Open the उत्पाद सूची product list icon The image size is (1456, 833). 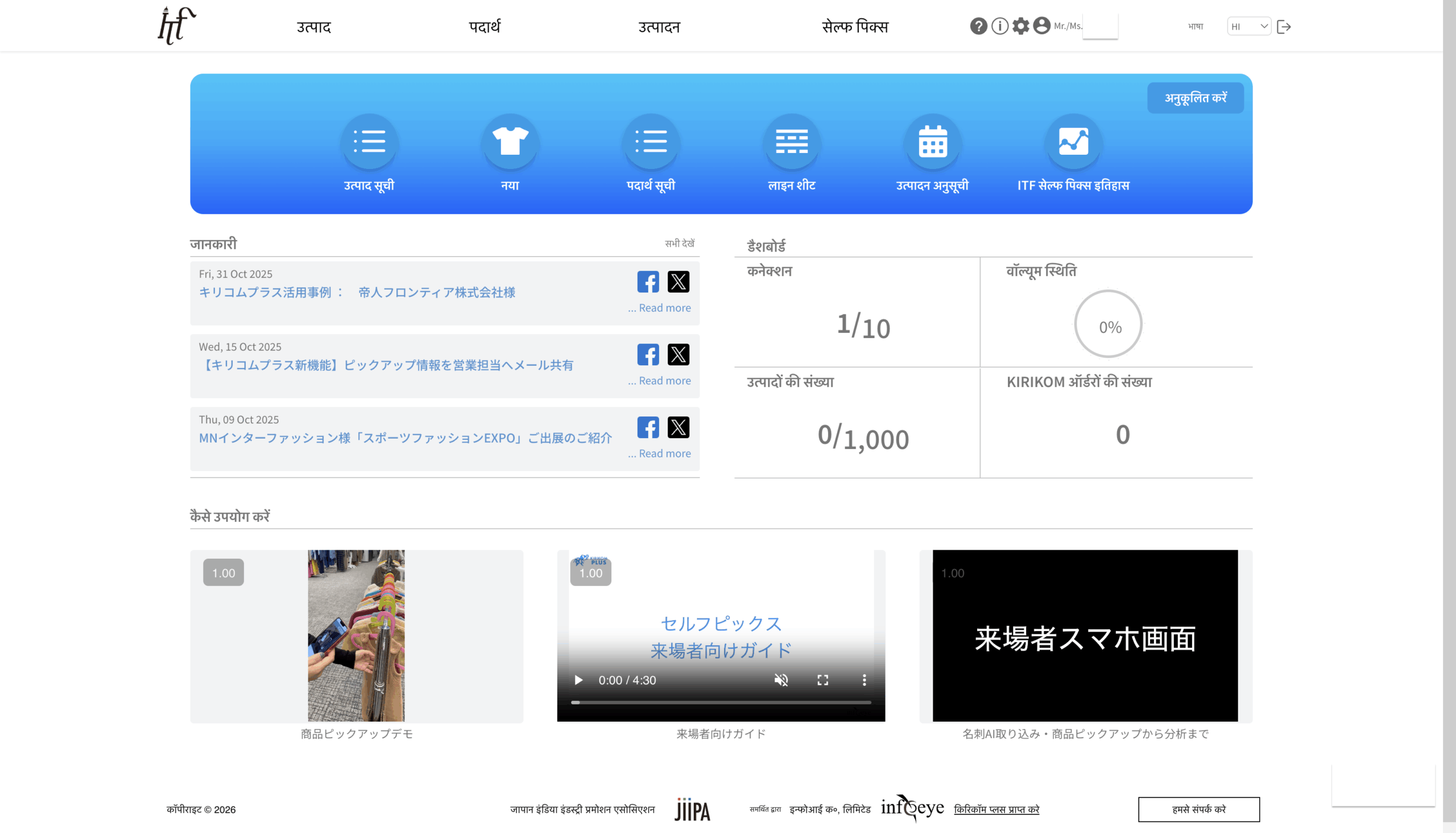pyautogui.click(x=369, y=141)
